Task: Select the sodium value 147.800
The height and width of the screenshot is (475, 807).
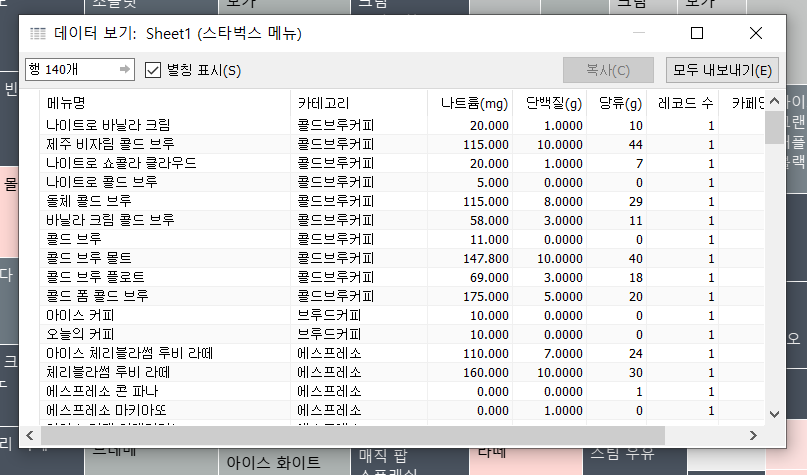Action: tap(485, 258)
